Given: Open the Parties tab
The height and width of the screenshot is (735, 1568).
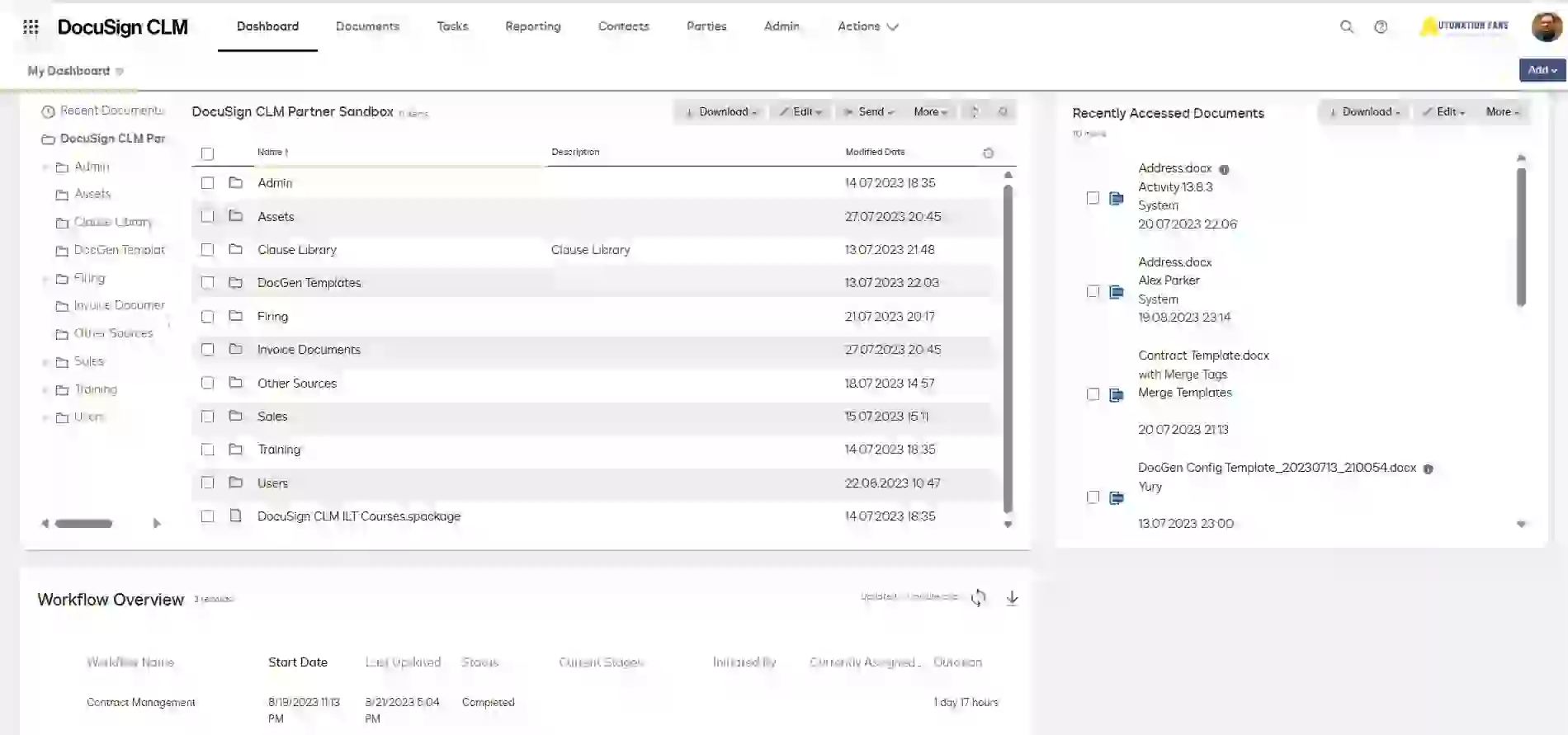Looking at the screenshot, I should coord(706,26).
